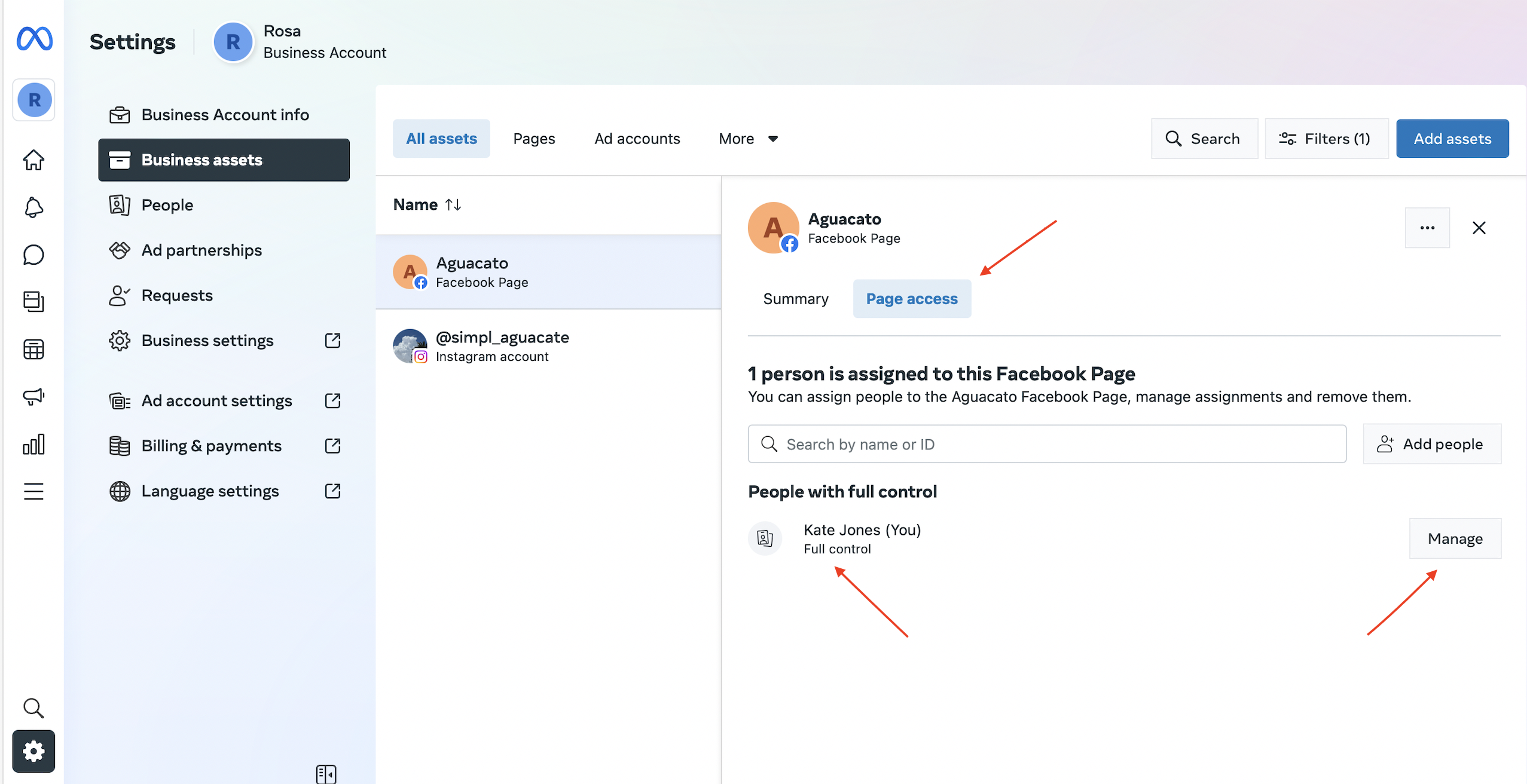Screen dimensions: 1527x784
Task: Open notifications via the bell icon
Action: point(33,207)
